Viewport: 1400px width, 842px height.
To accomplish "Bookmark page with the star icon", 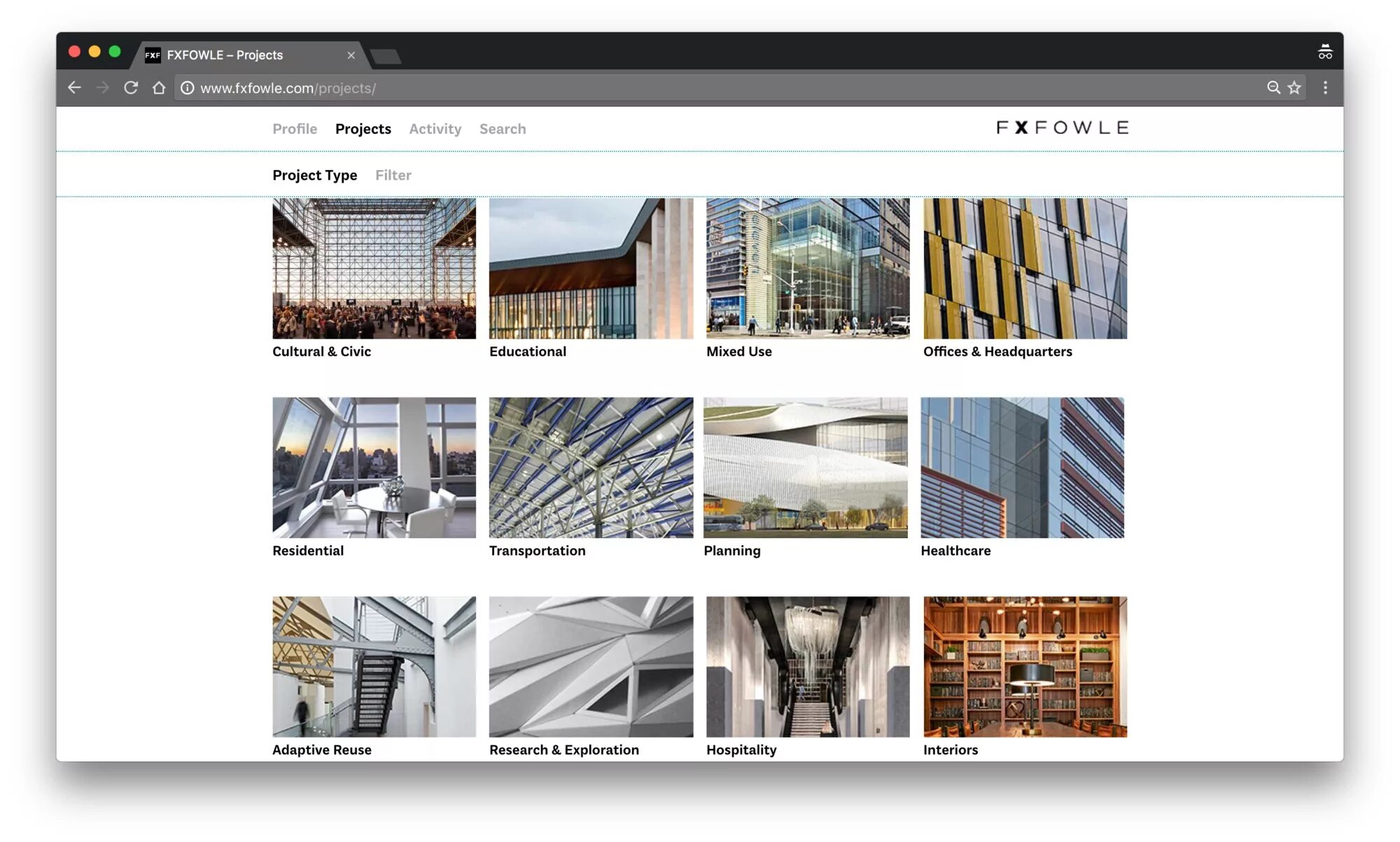I will coord(1294,87).
